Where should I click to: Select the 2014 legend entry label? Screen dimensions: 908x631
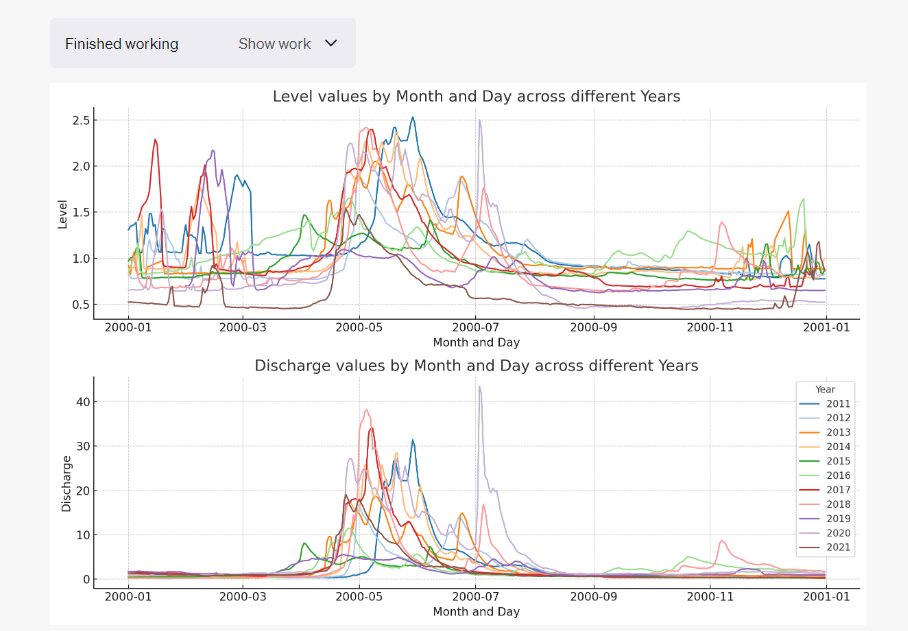[x=838, y=447]
